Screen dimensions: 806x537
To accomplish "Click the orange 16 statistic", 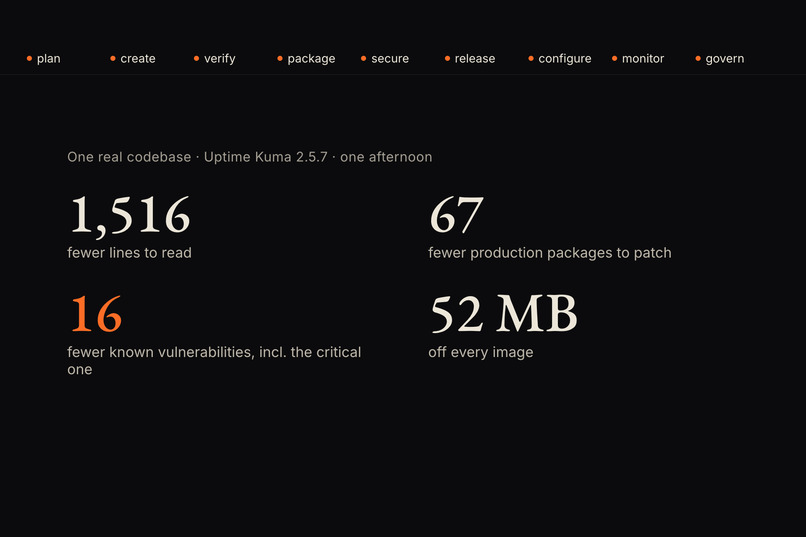I will click(97, 314).
